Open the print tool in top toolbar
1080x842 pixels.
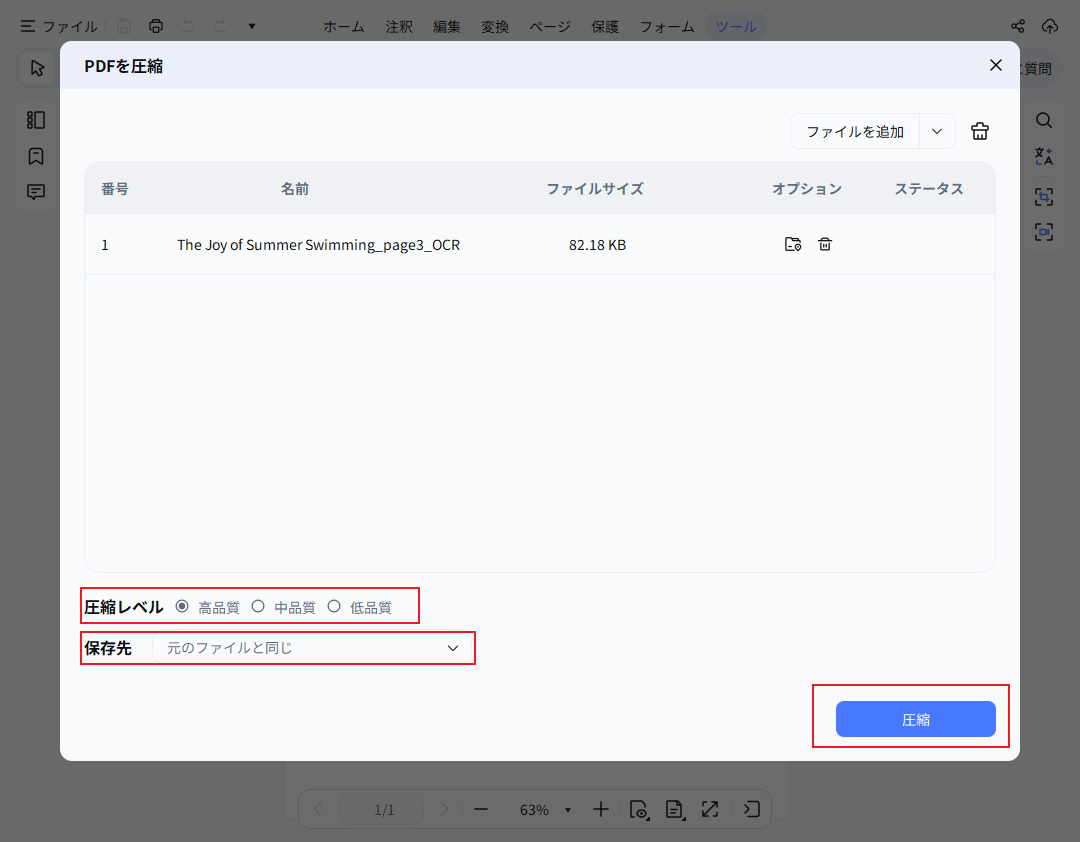(x=156, y=26)
